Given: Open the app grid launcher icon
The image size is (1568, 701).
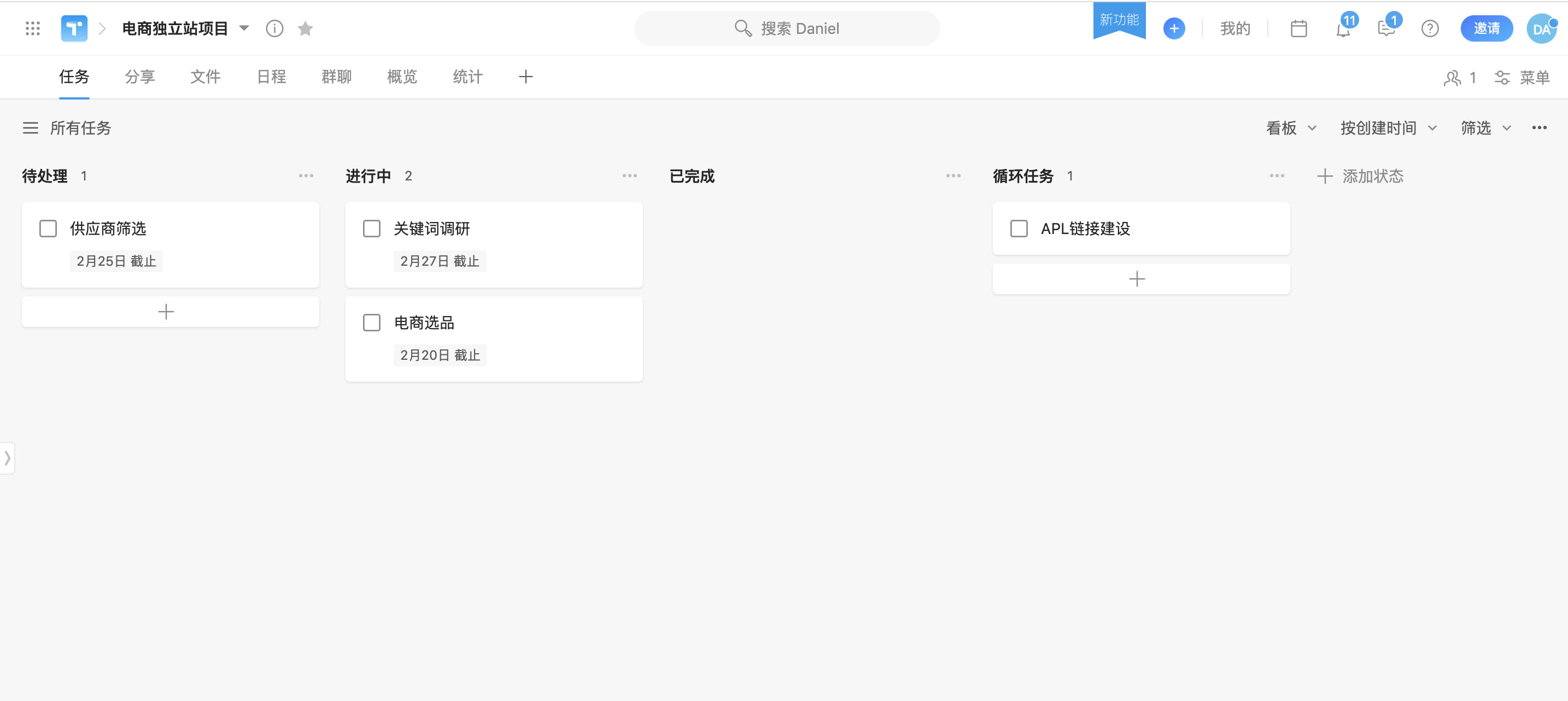Looking at the screenshot, I should (x=33, y=28).
